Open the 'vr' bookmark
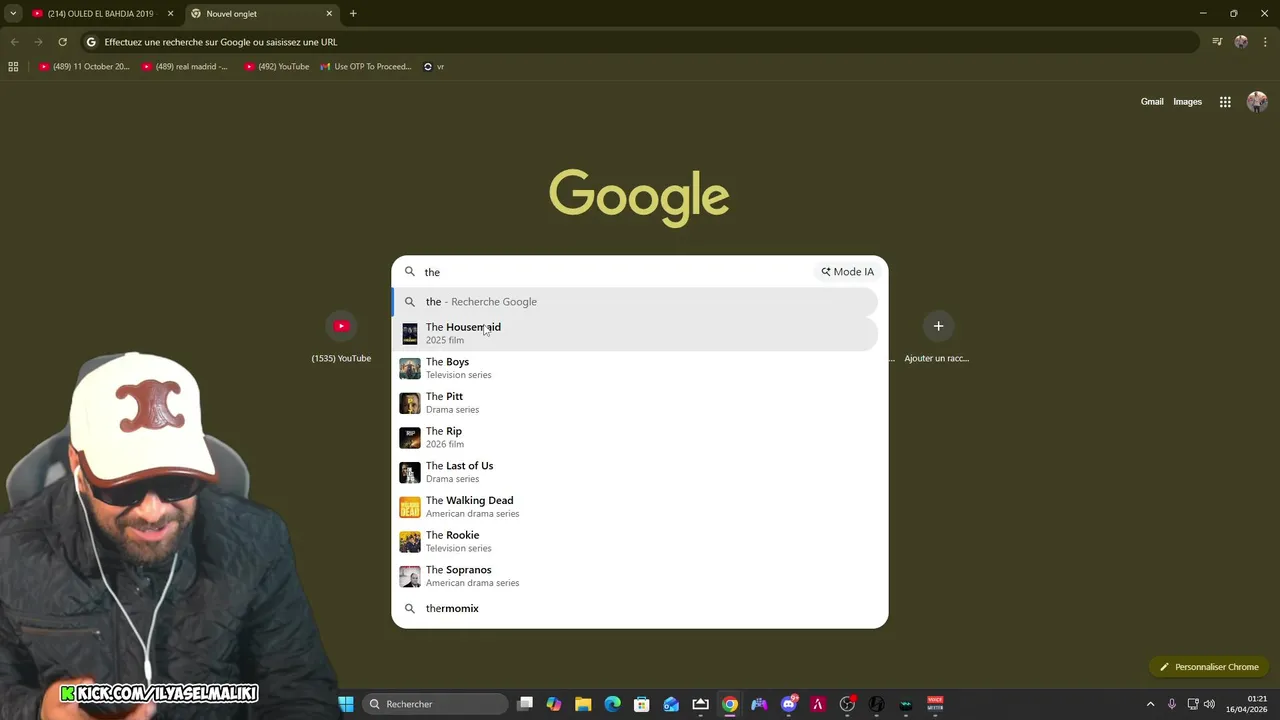This screenshot has width=1280, height=720. 434,67
